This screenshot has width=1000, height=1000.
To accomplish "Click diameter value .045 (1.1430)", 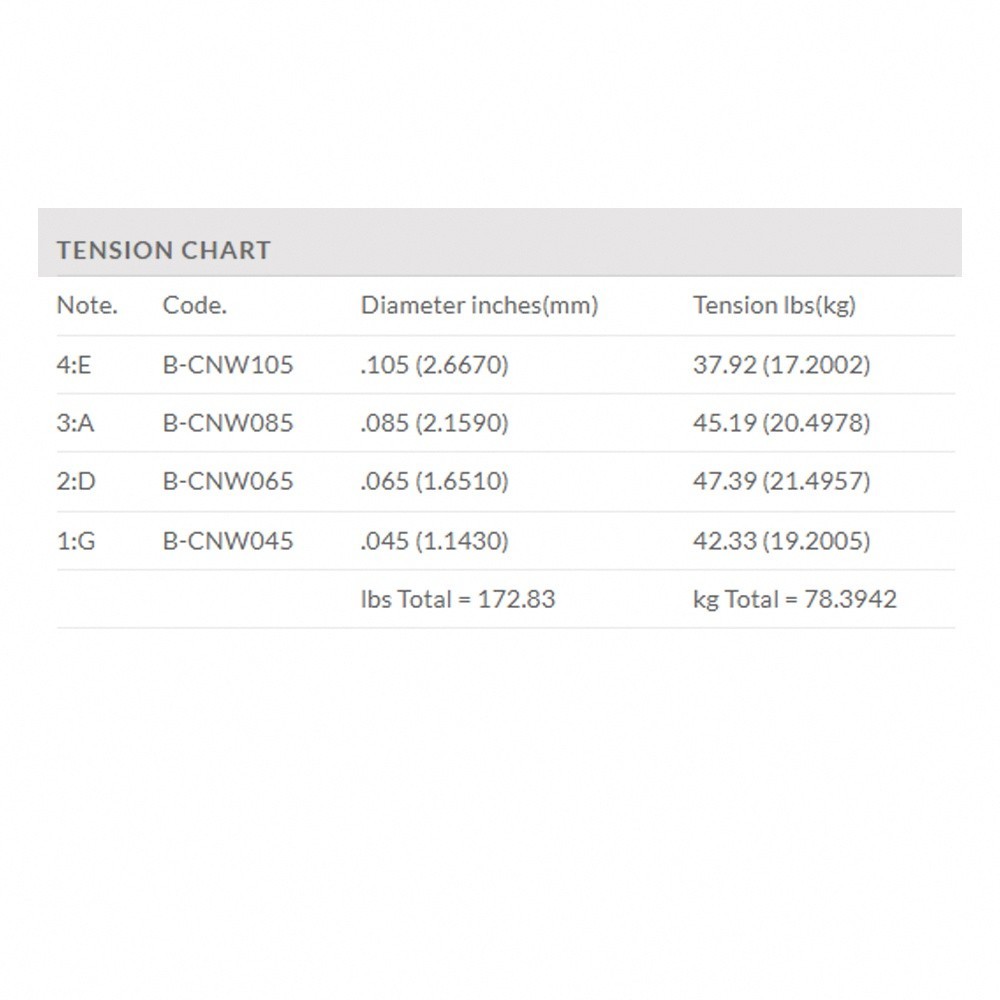I will (x=434, y=541).
